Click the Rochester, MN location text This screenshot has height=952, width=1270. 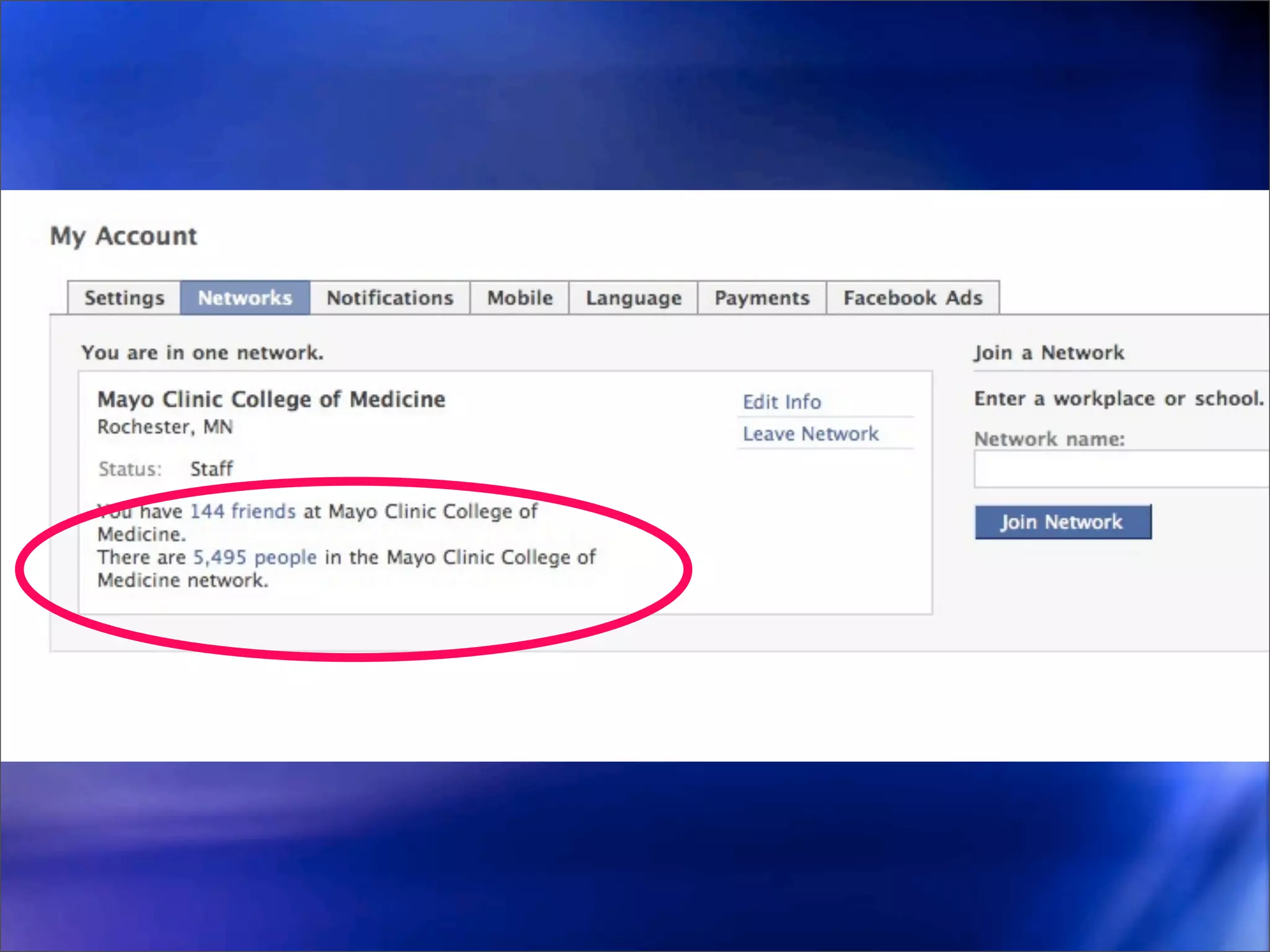(x=165, y=427)
